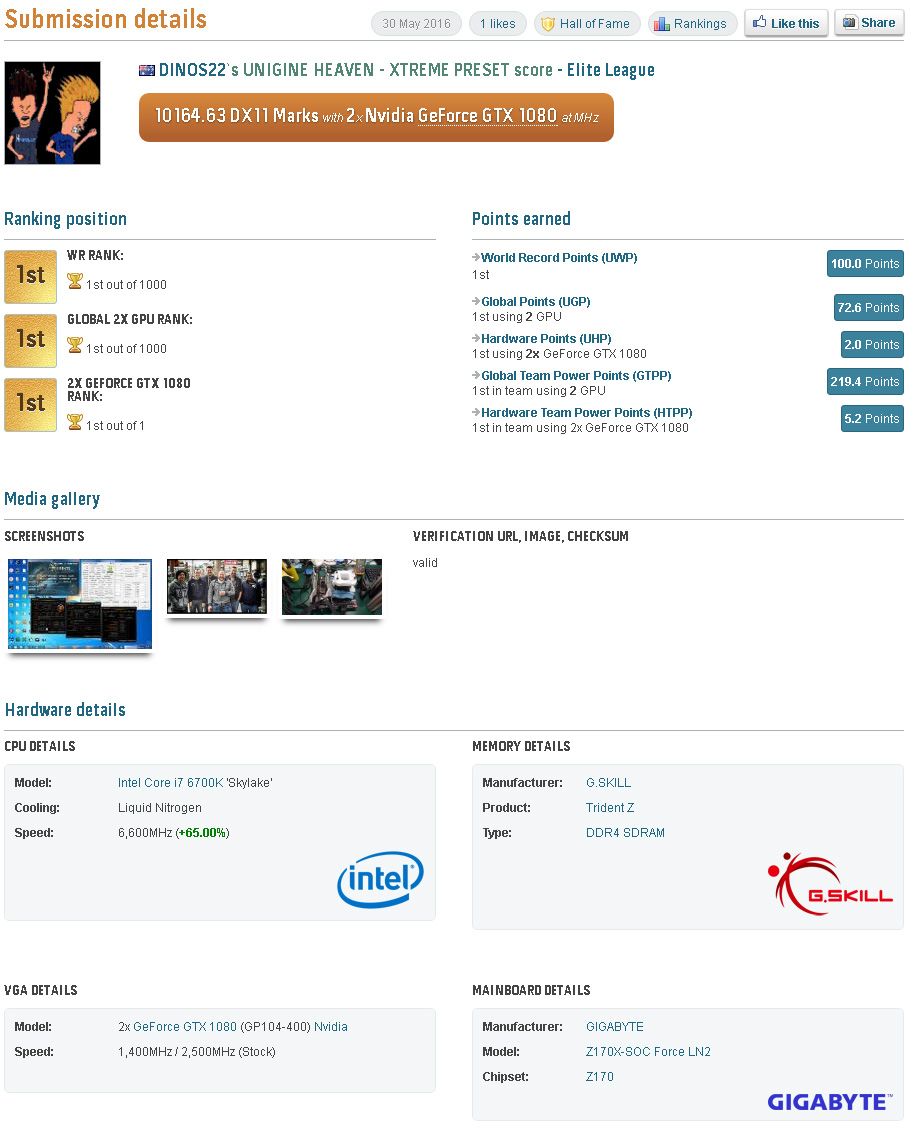Open Z170X-SOC Force LN2 model link
Screen dimensions: 913x1139
tap(649, 1052)
